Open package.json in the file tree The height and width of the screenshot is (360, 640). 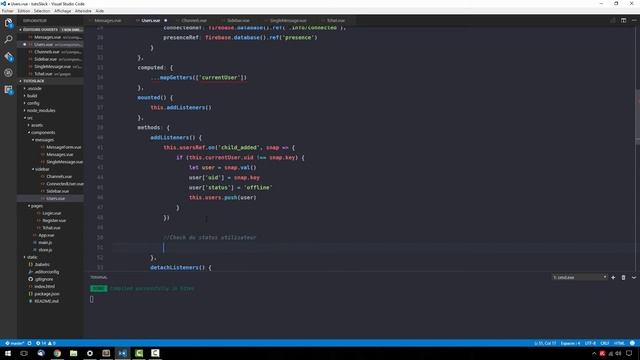coord(47,294)
